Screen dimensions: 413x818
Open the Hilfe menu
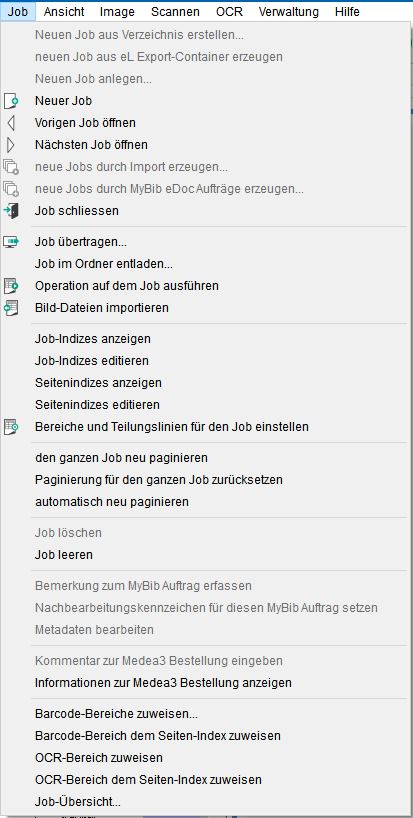(x=347, y=11)
